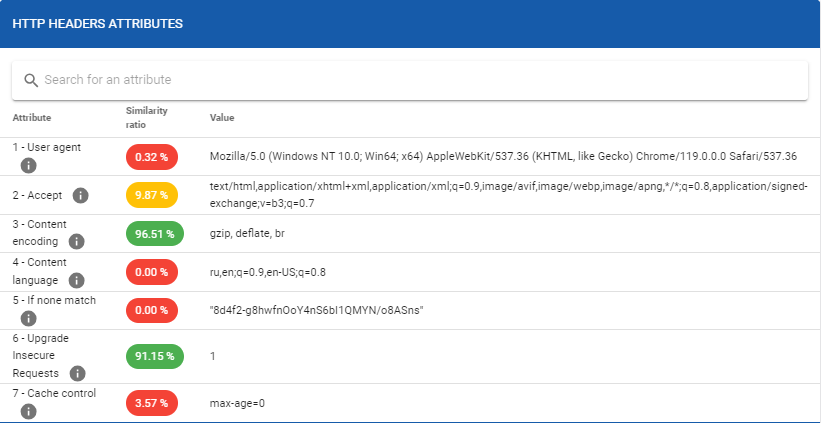Screen dimensions: 821x423
Task: Click the green 96.51 % similarity badge
Action: click(155, 234)
